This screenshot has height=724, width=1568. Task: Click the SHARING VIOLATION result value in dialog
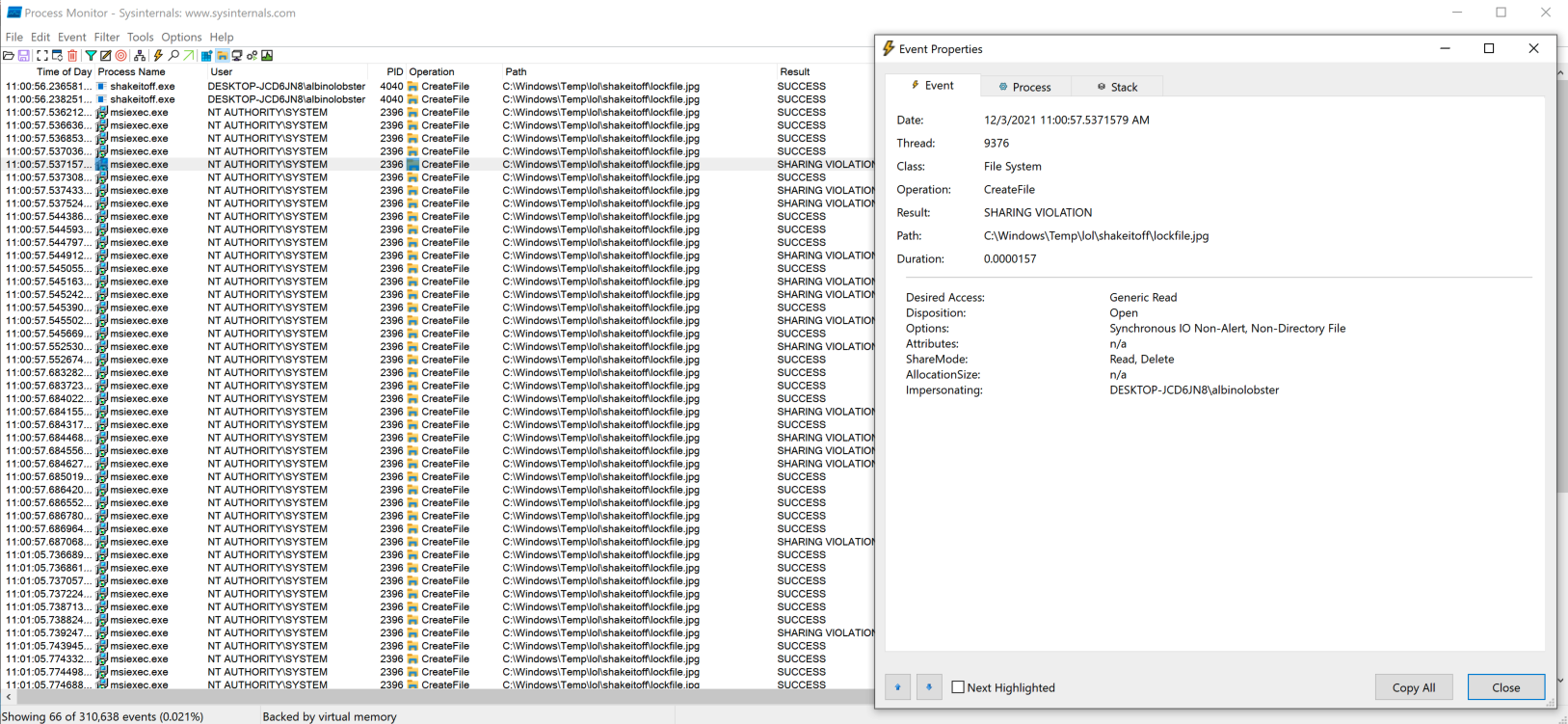tap(1038, 212)
